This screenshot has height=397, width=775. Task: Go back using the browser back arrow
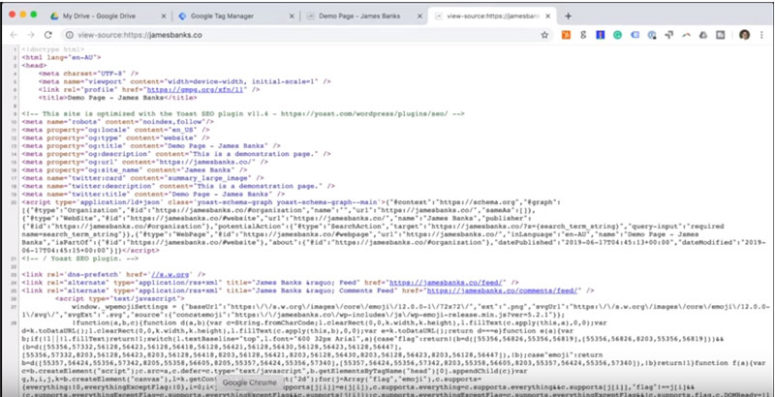click(x=13, y=35)
